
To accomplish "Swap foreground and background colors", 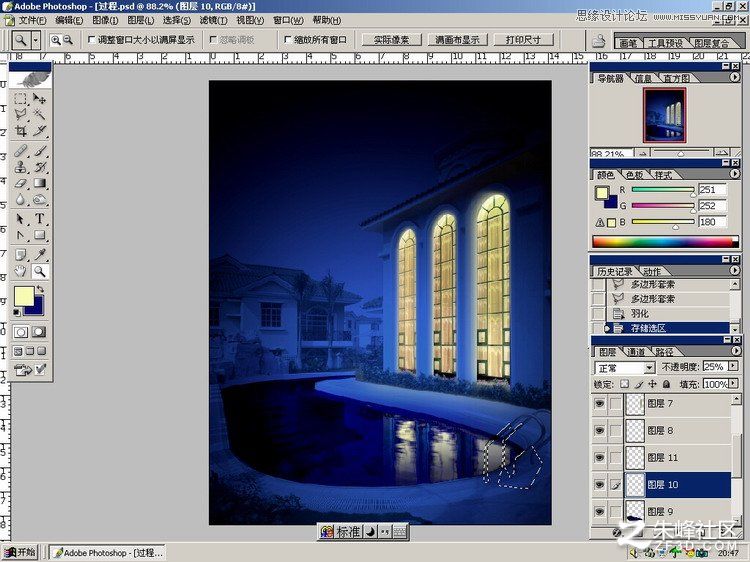I will [40, 289].
